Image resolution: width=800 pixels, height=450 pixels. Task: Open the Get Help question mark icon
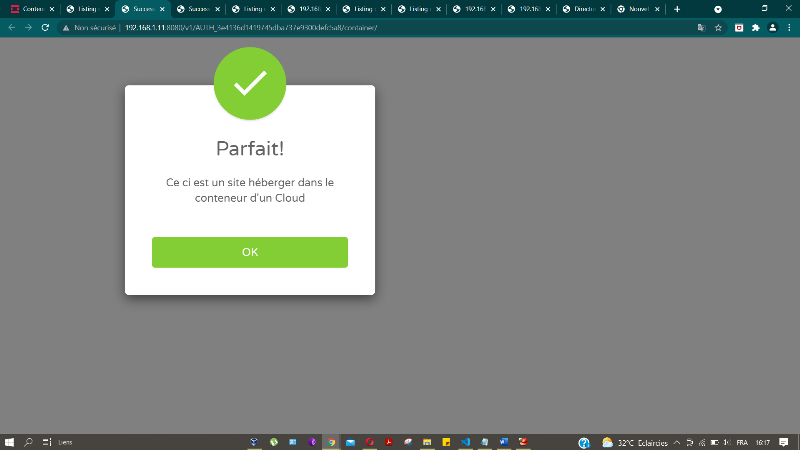pyautogui.click(x=584, y=442)
